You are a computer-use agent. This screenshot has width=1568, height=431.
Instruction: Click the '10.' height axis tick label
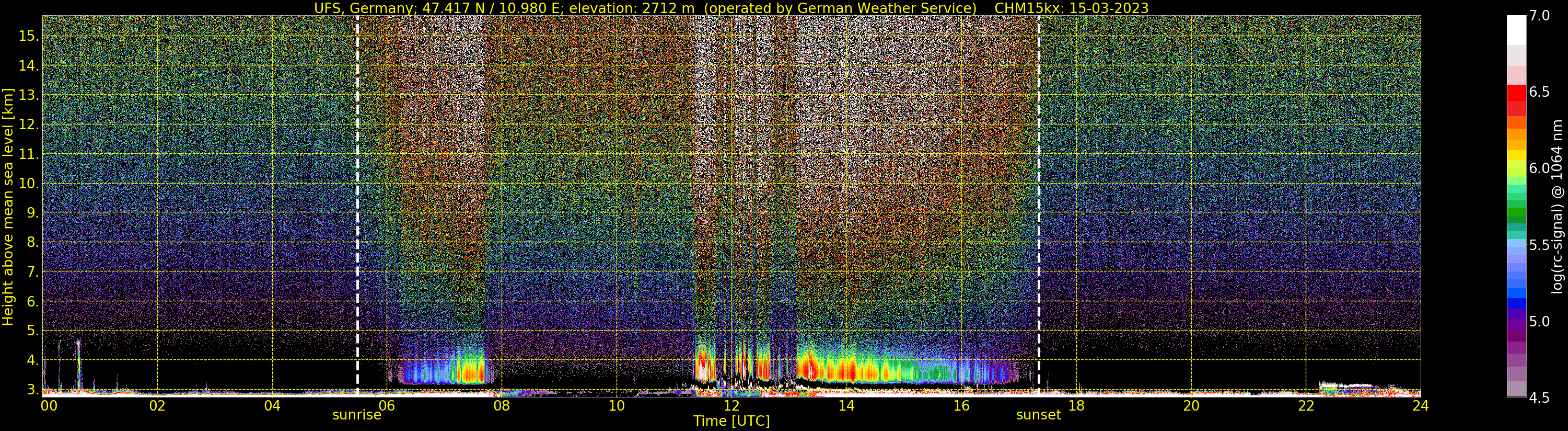(29, 184)
